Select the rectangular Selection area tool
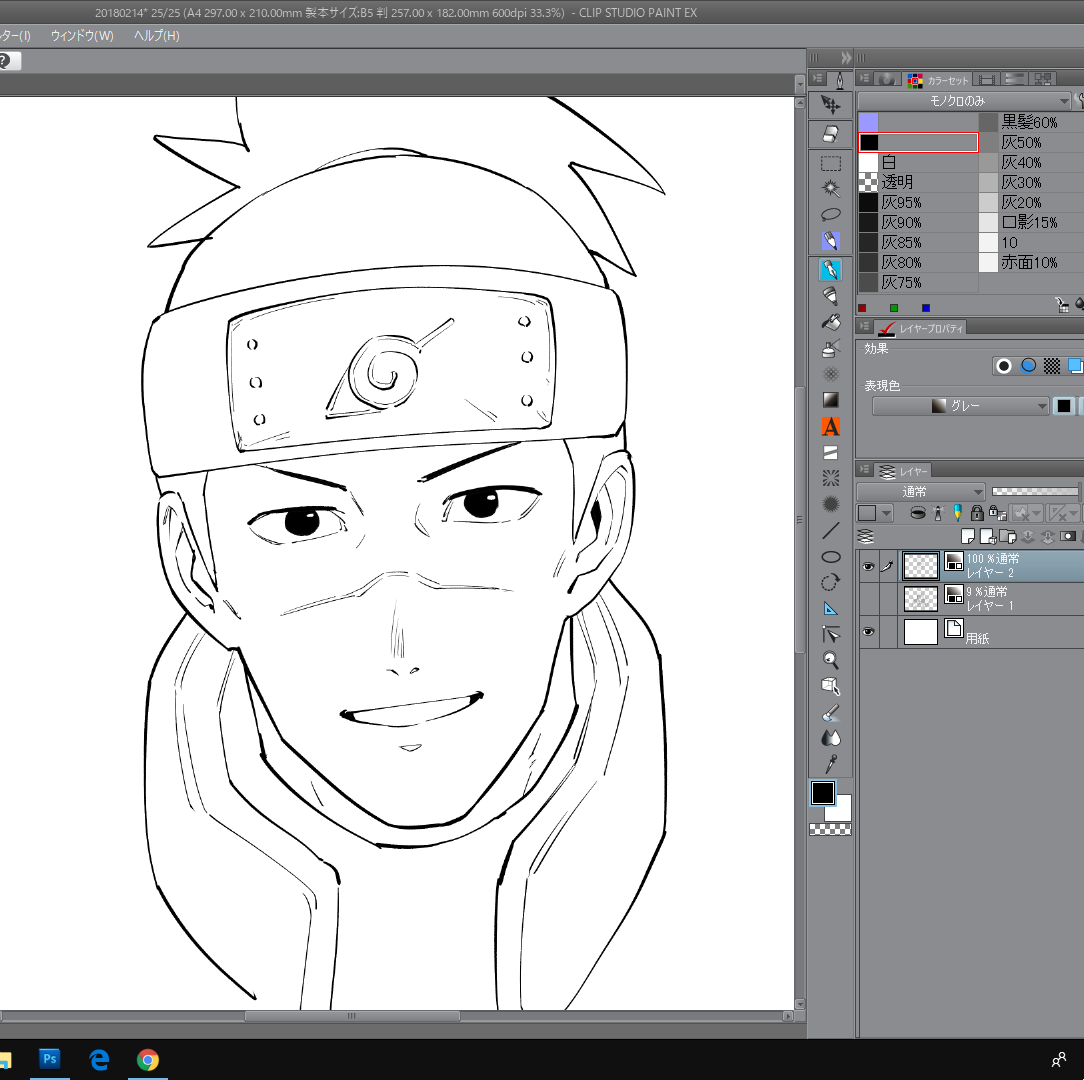This screenshot has width=1084, height=1080. coord(830,163)
